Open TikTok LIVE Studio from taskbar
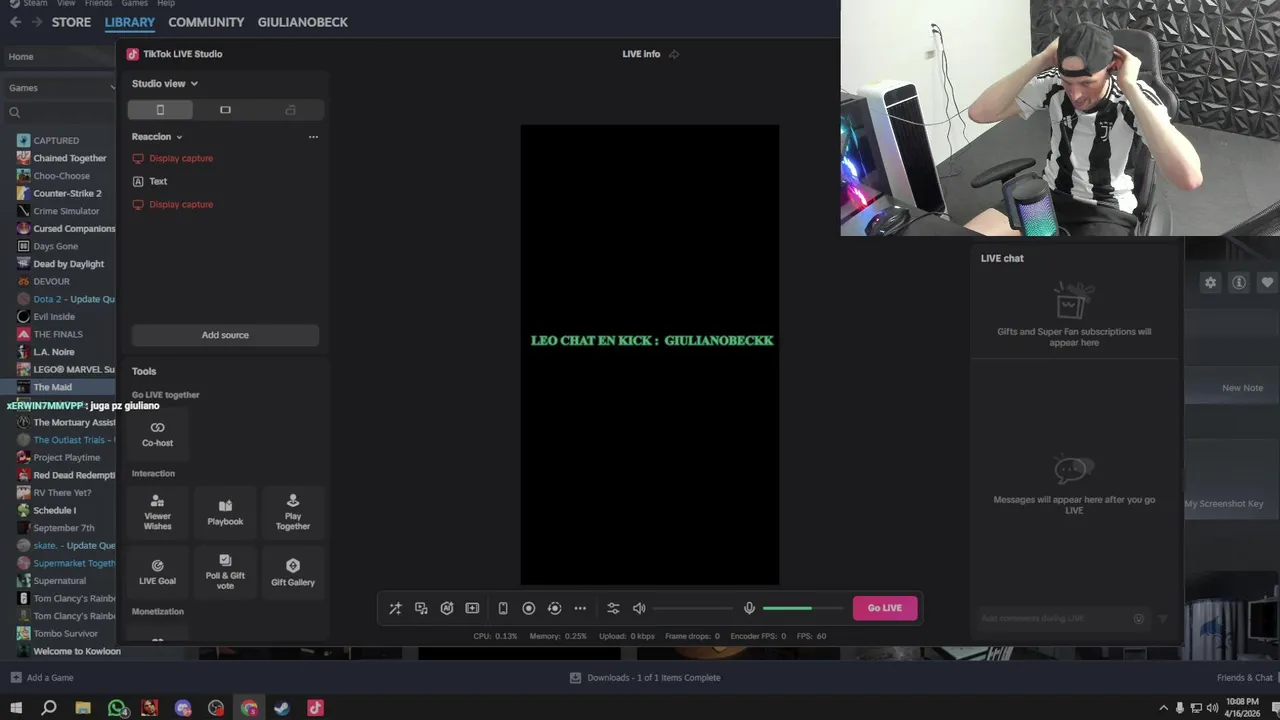 [x=315, y=708]
